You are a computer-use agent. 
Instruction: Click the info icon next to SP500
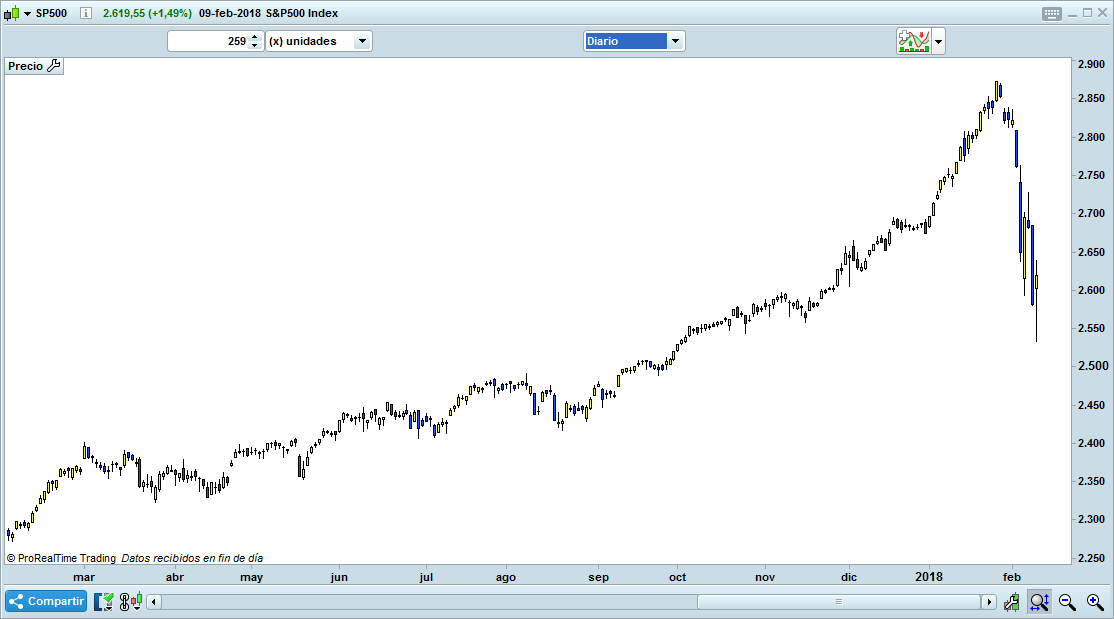[x=86, y=13]
